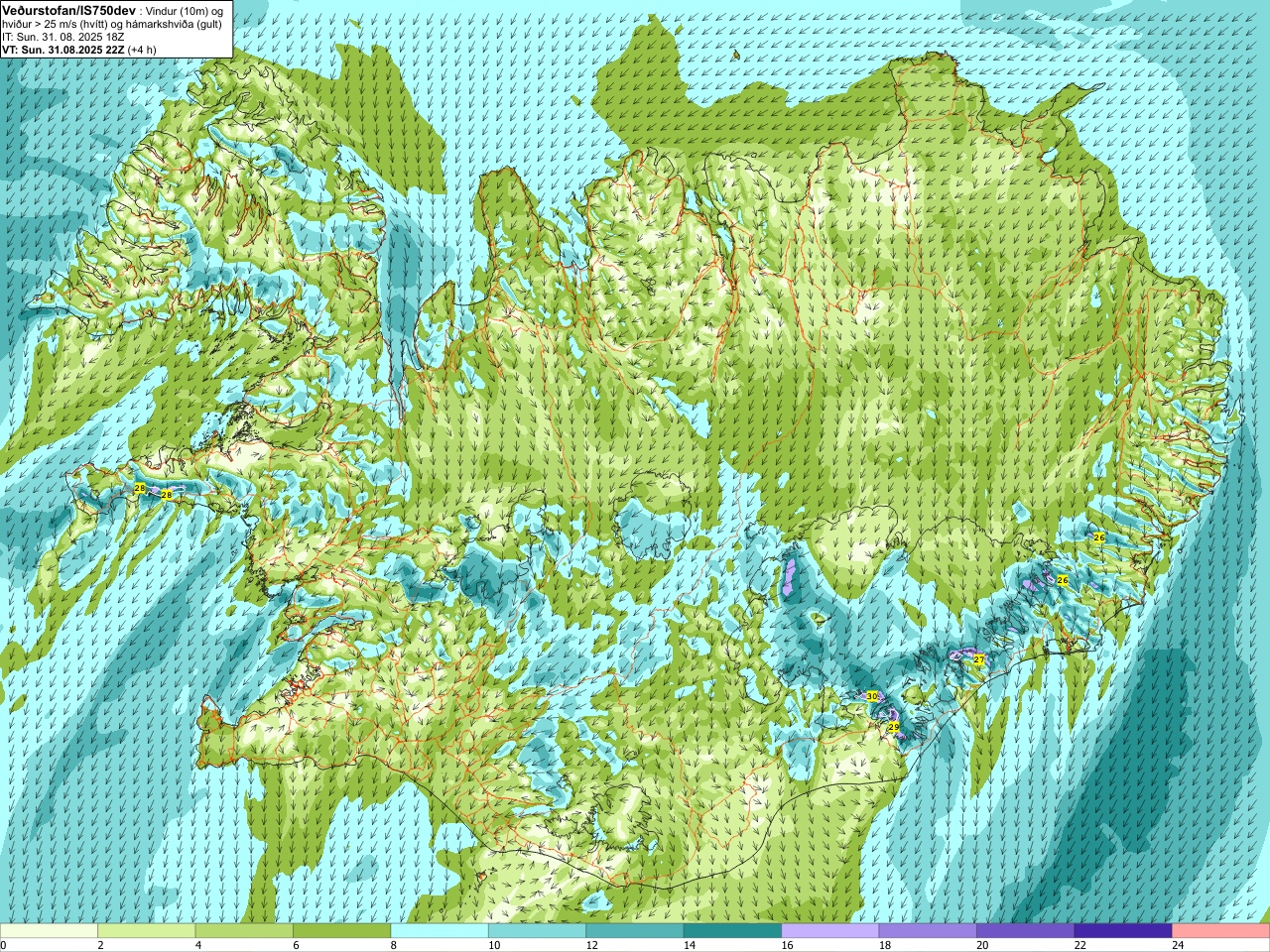Click the scale number 22
1270x952 pixels.
coord(1079,945)
